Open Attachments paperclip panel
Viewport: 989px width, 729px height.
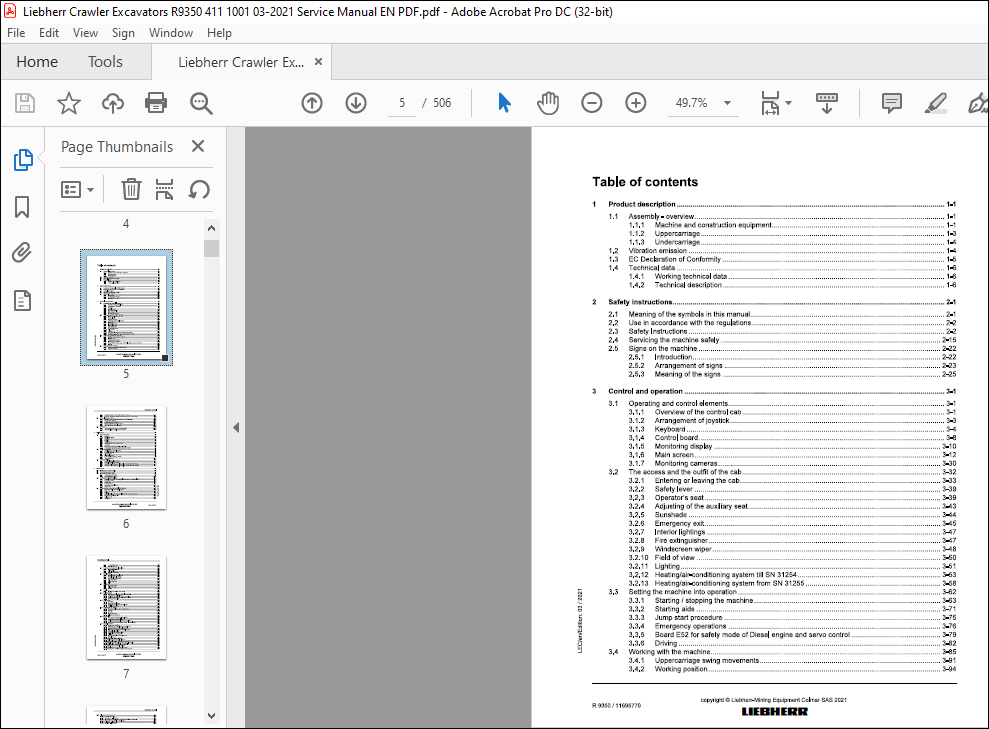click(x=22, y=253)
